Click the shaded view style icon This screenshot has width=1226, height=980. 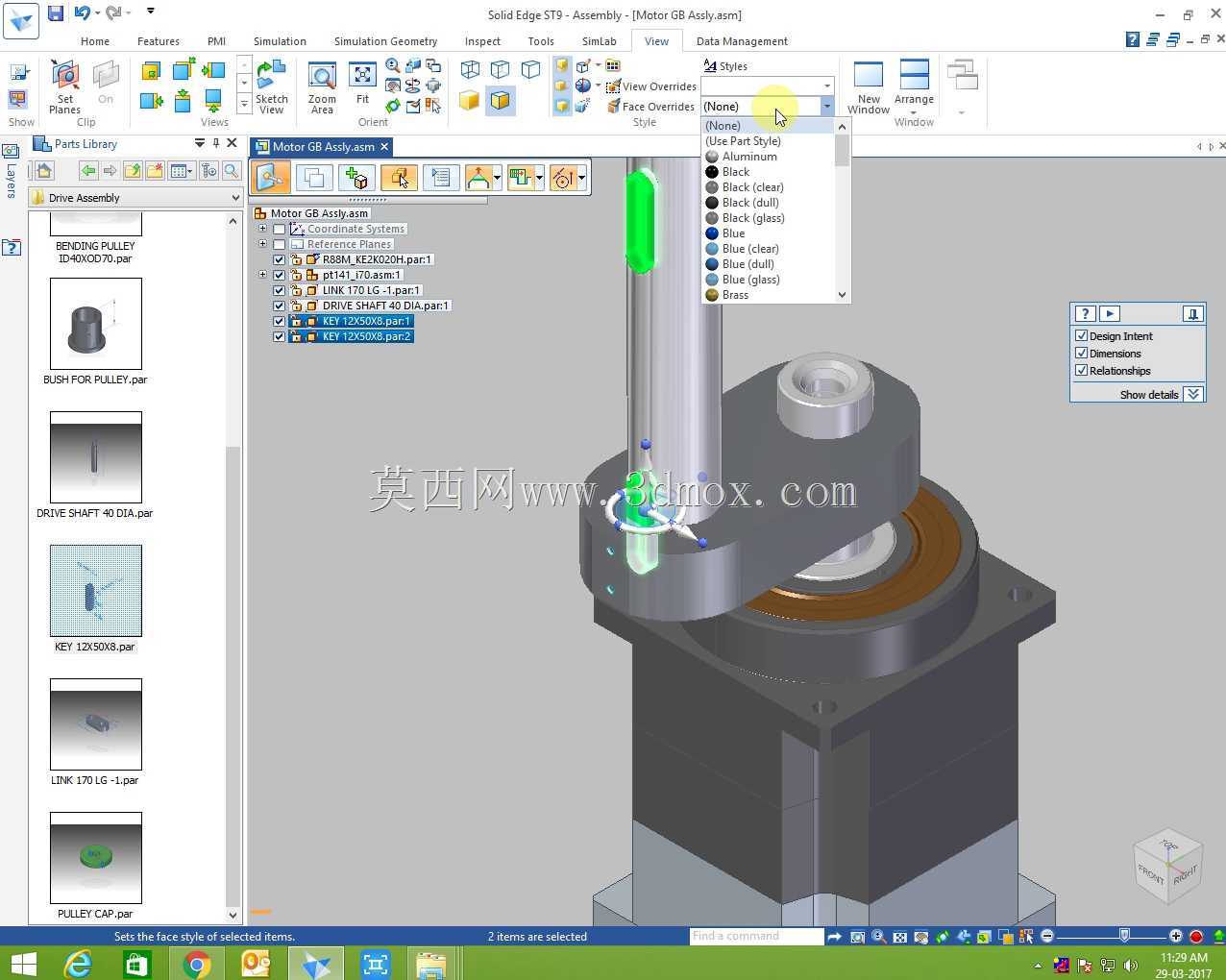point(469,100)
